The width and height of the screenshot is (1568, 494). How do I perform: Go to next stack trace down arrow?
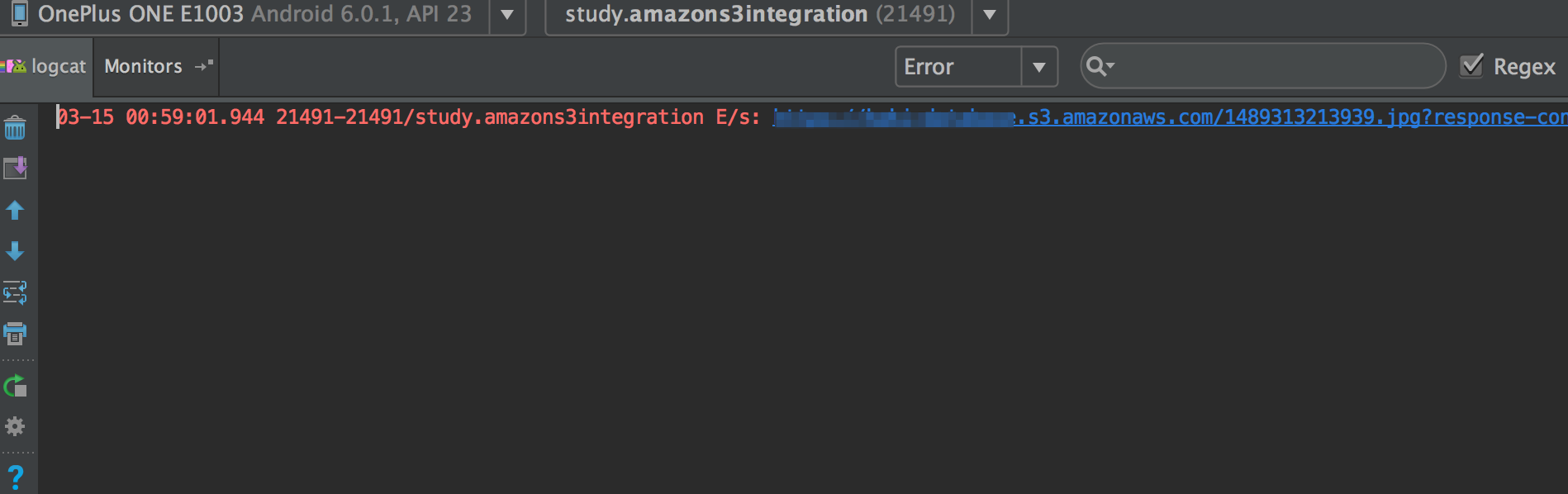[x=15, y=251]
